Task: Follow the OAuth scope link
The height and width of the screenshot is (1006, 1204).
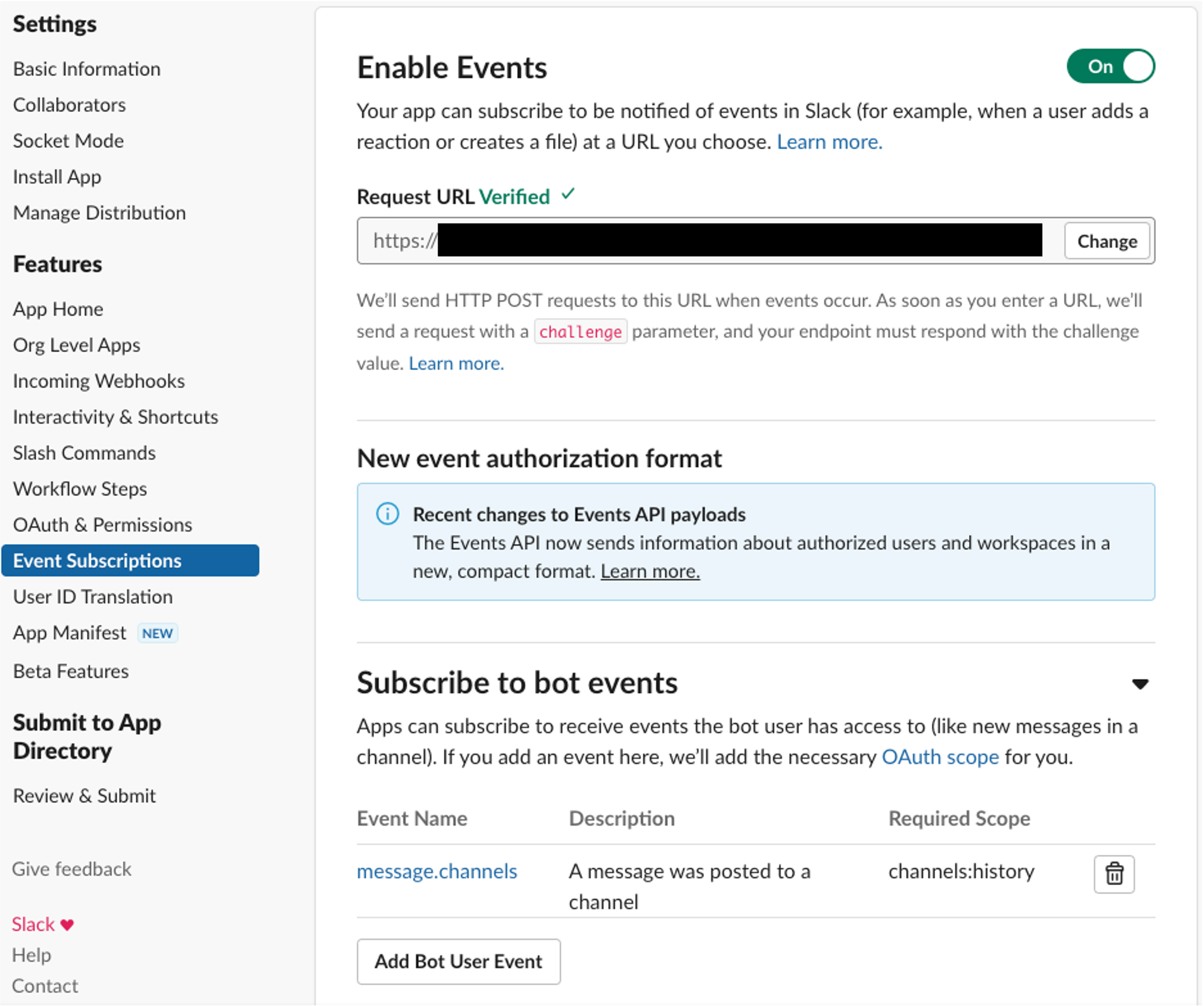Action: pos(940,757)
